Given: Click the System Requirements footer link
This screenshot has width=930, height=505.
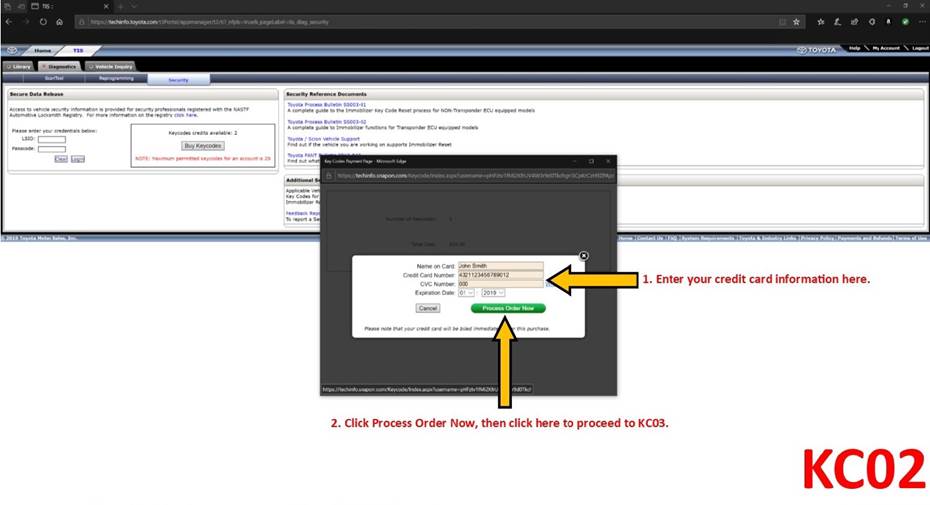Looking at the screenshot, I should (x=708, y=238).
